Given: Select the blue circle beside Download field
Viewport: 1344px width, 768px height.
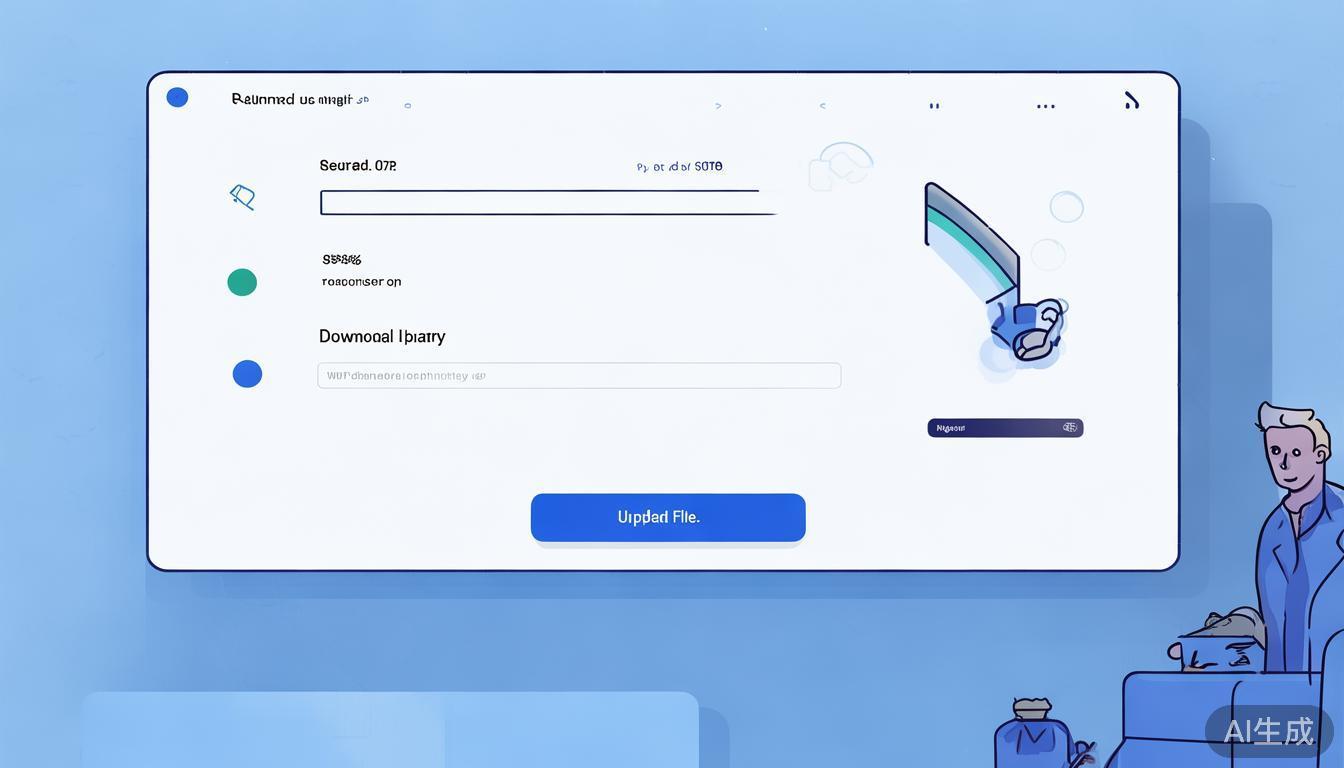Looking at the screenshot, I should (247, 374).
